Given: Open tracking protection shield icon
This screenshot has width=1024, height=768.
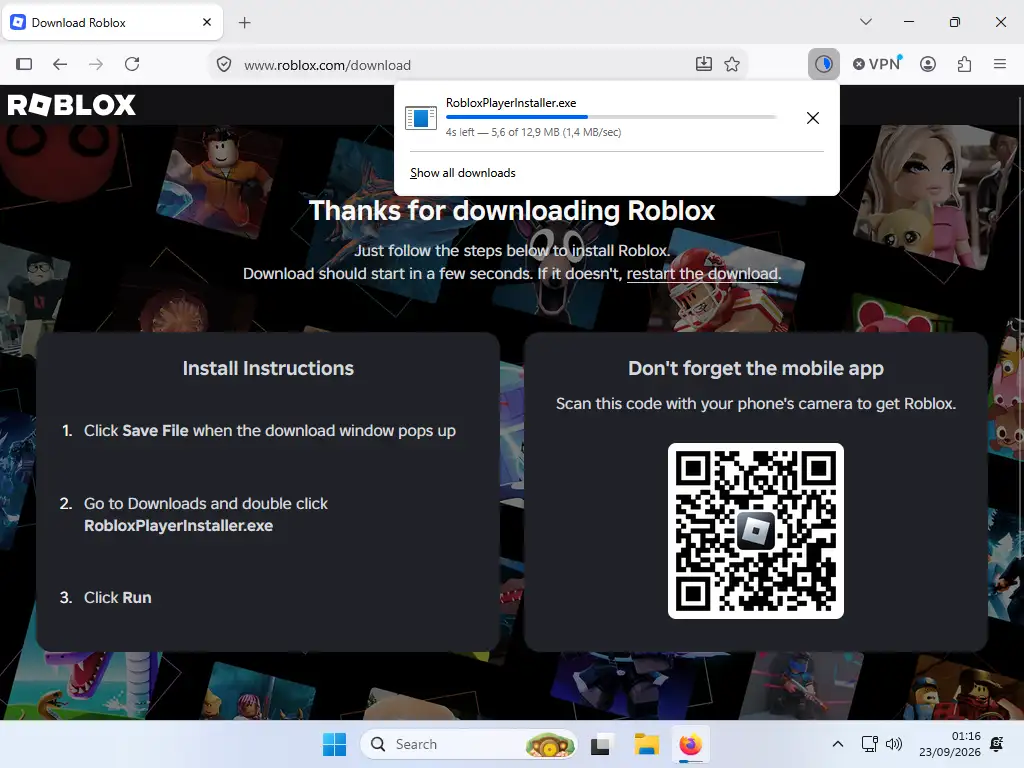Looking at the screenshot, I should pos(224,65).
